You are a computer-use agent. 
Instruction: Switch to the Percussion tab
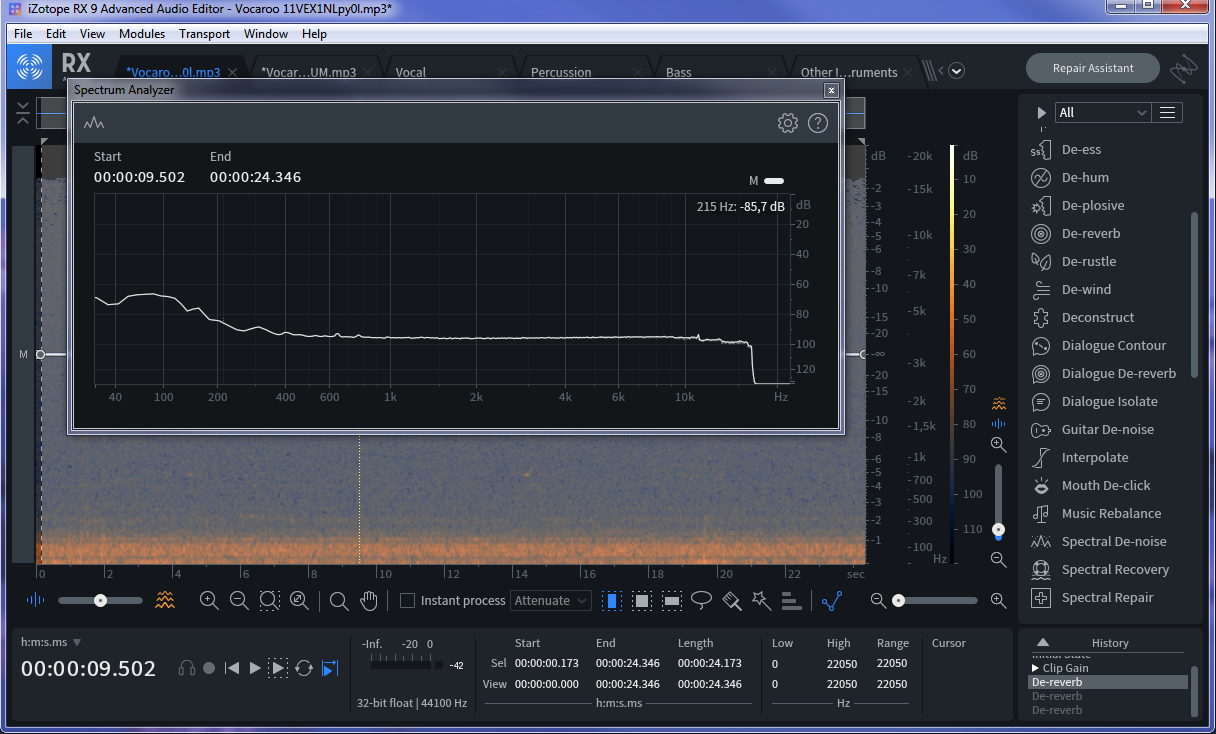561,72
